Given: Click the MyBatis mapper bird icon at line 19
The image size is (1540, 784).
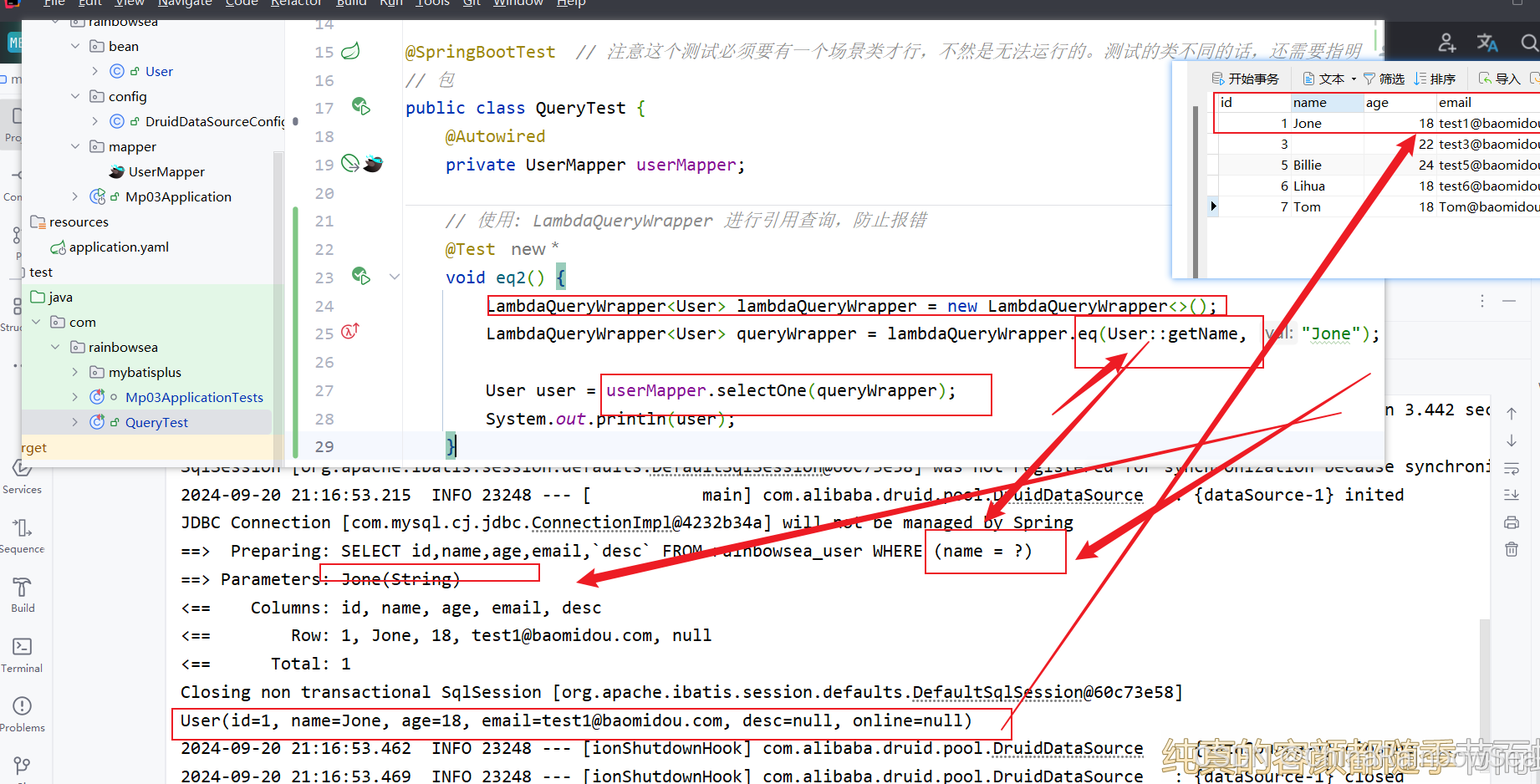Looking at the screenshot, I should pyautogui.click(x=373, y=164).
